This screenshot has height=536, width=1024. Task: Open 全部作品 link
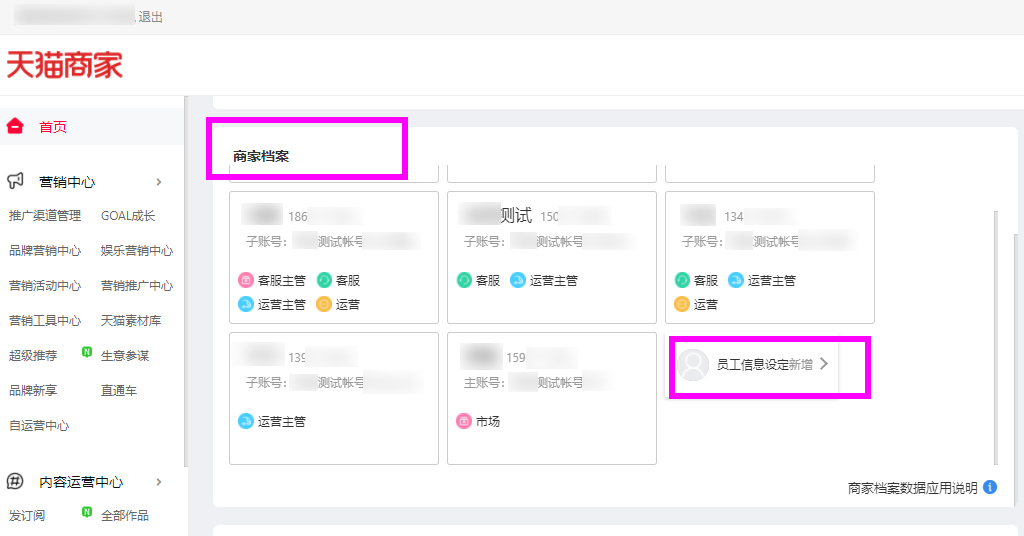(x=125, y=516)
